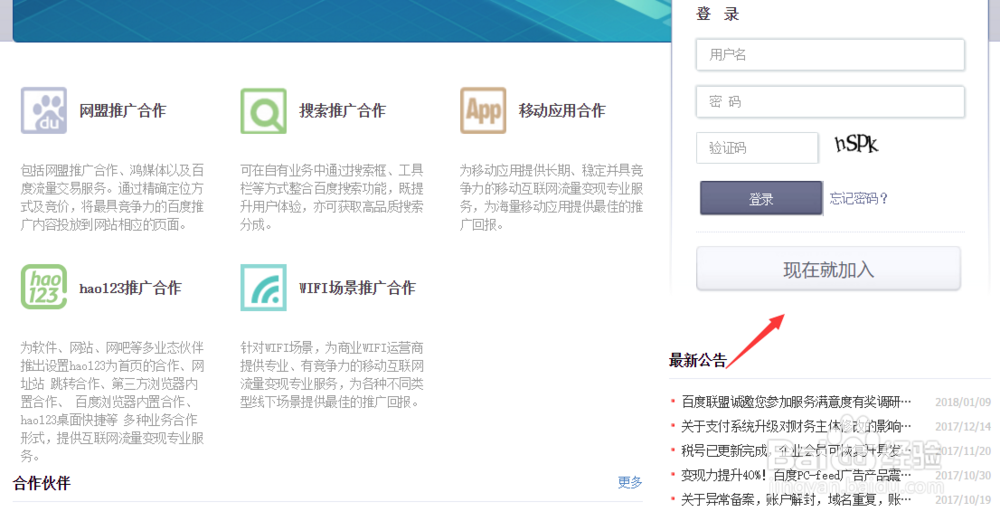Image resolution: width=1000 pixels, height=521 pixels.
Task: Click the 合作伙伴 section heading
Action: pyautogui.click(x=41, y=483)
